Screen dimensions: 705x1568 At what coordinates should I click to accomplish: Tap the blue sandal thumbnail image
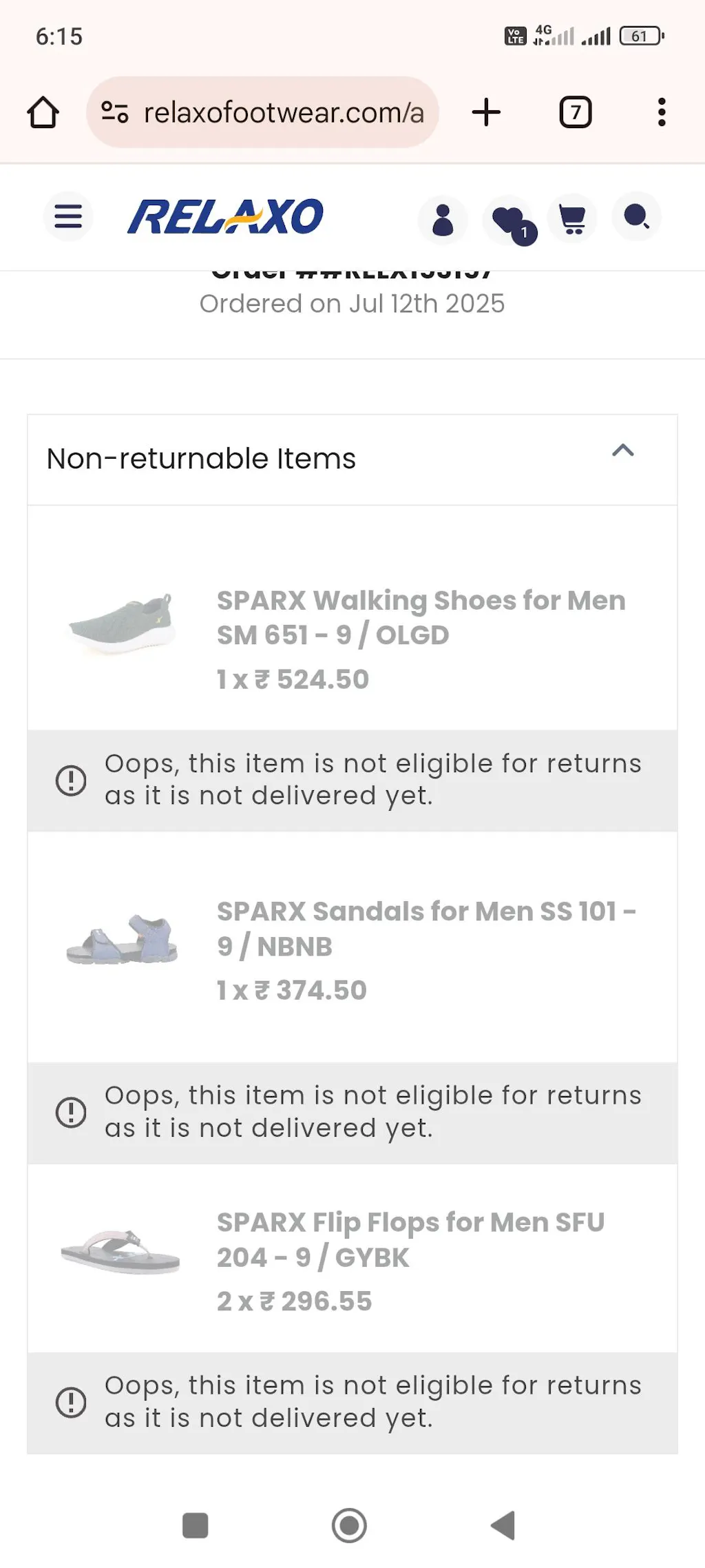pyautogui.click(x=122, y=940)
